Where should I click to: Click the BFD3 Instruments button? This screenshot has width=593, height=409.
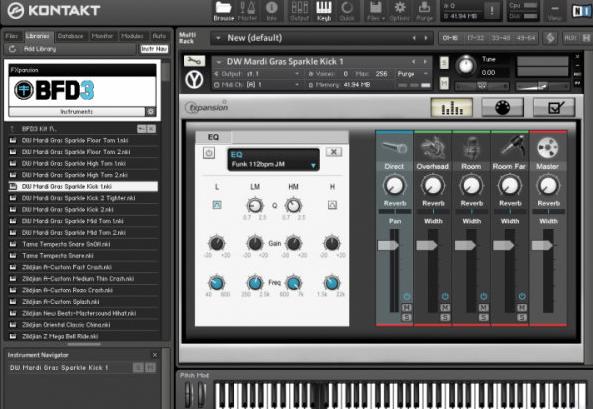pos(77,112)
